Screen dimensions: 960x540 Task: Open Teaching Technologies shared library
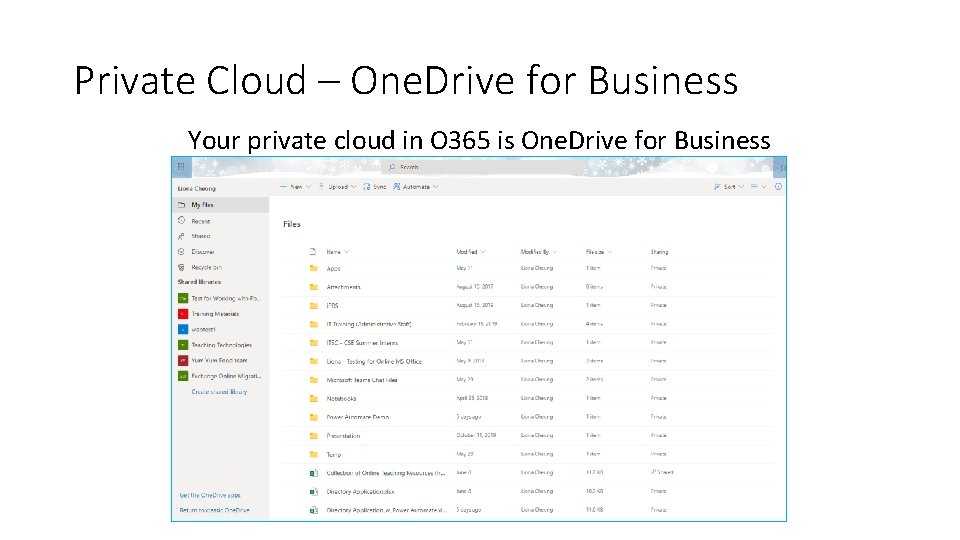(221, 345)
